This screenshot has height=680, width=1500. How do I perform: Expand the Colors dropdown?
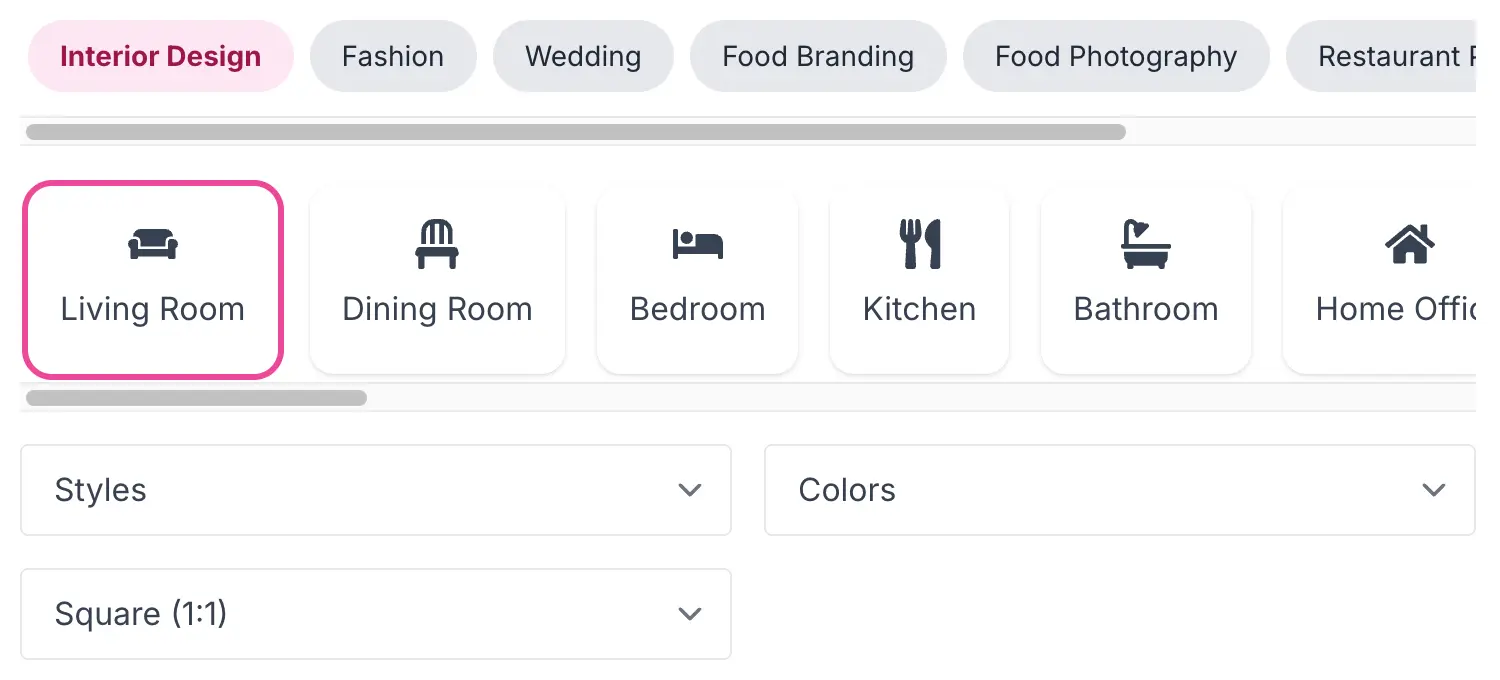pos(1119,490)
